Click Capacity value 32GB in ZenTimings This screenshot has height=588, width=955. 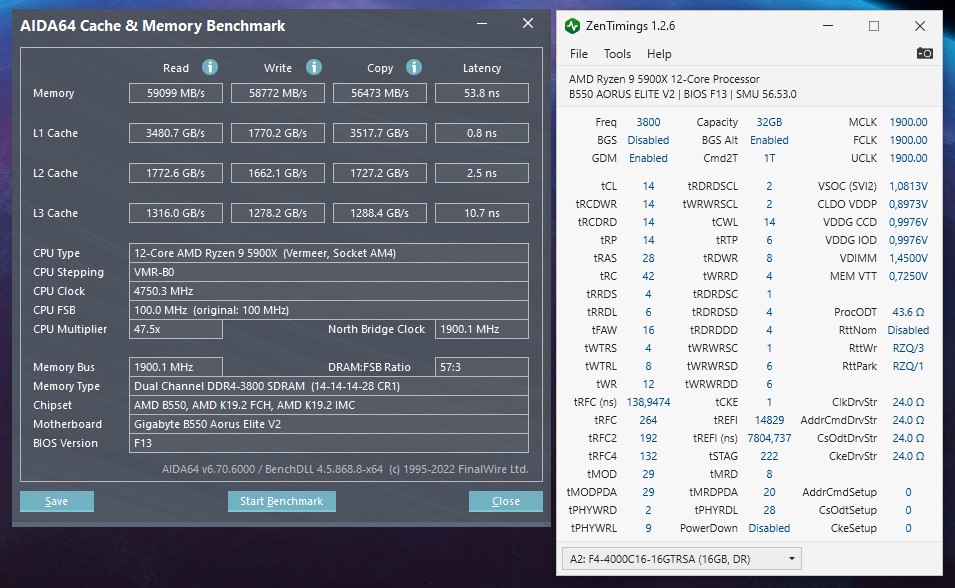(x=769, y=122)
